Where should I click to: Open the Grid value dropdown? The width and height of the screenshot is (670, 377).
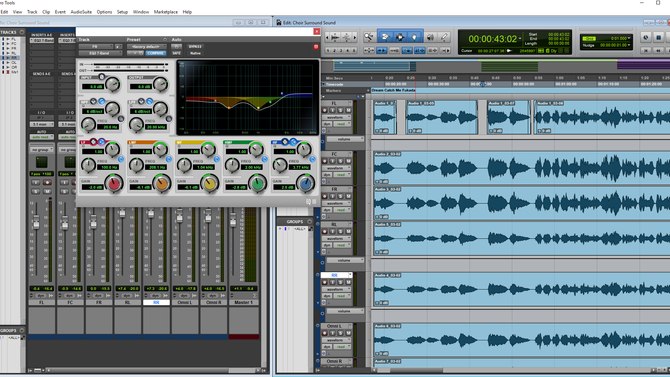[629, 38]
